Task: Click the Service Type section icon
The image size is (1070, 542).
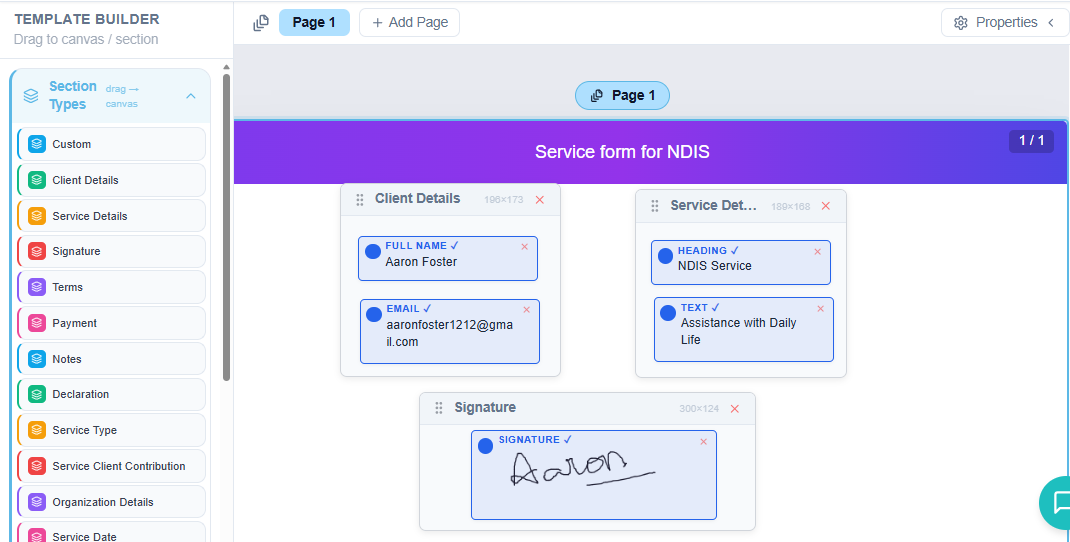Action: click(x=37, y=430)
